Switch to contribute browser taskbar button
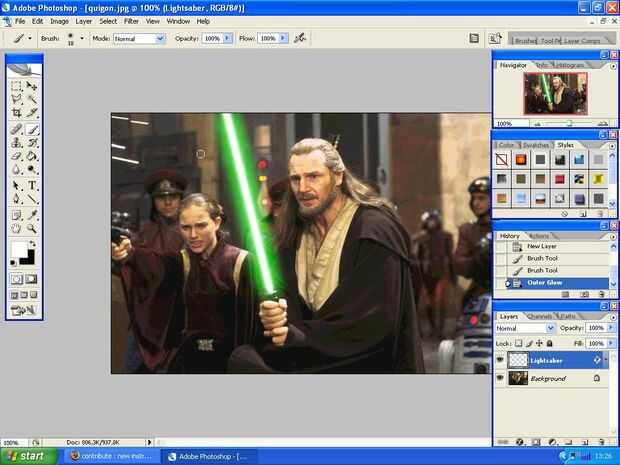 (x=112, y=456)
